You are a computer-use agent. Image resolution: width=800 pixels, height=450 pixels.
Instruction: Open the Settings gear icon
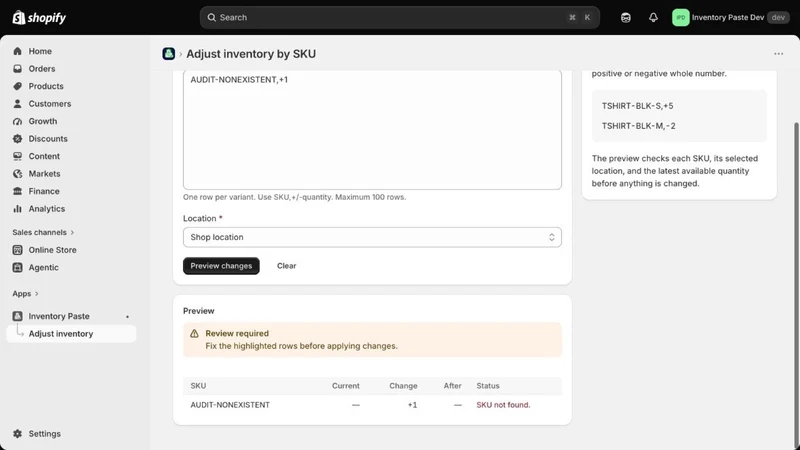[17, 434]
